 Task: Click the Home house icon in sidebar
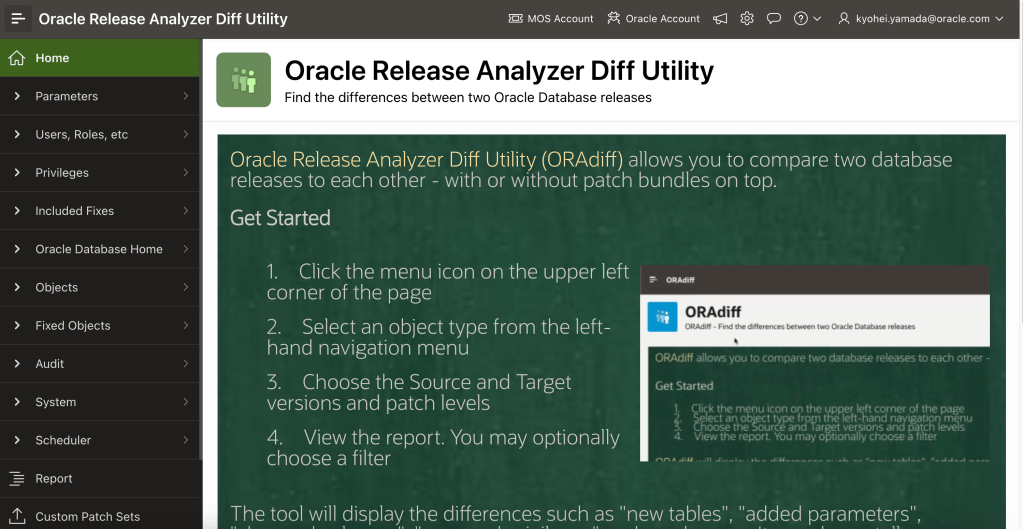point(16,58)
